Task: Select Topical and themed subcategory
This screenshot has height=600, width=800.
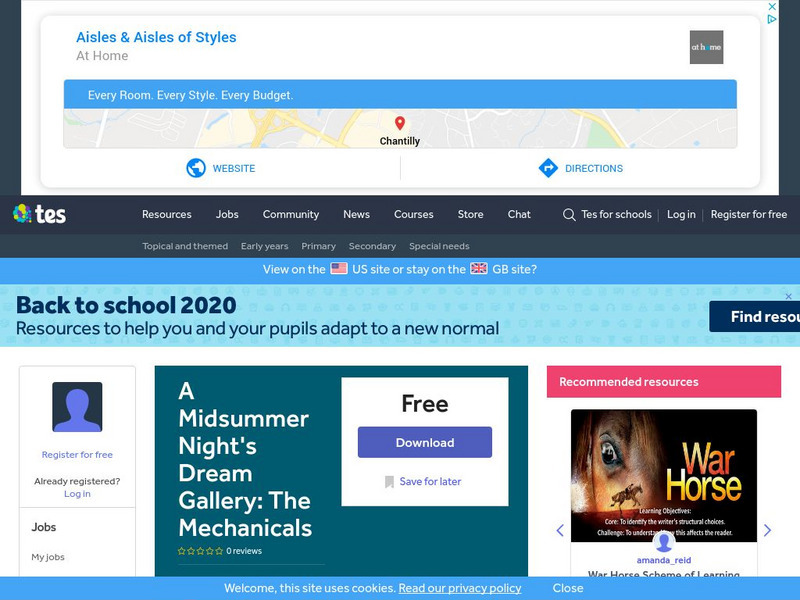Action: (x=185, y=246)
